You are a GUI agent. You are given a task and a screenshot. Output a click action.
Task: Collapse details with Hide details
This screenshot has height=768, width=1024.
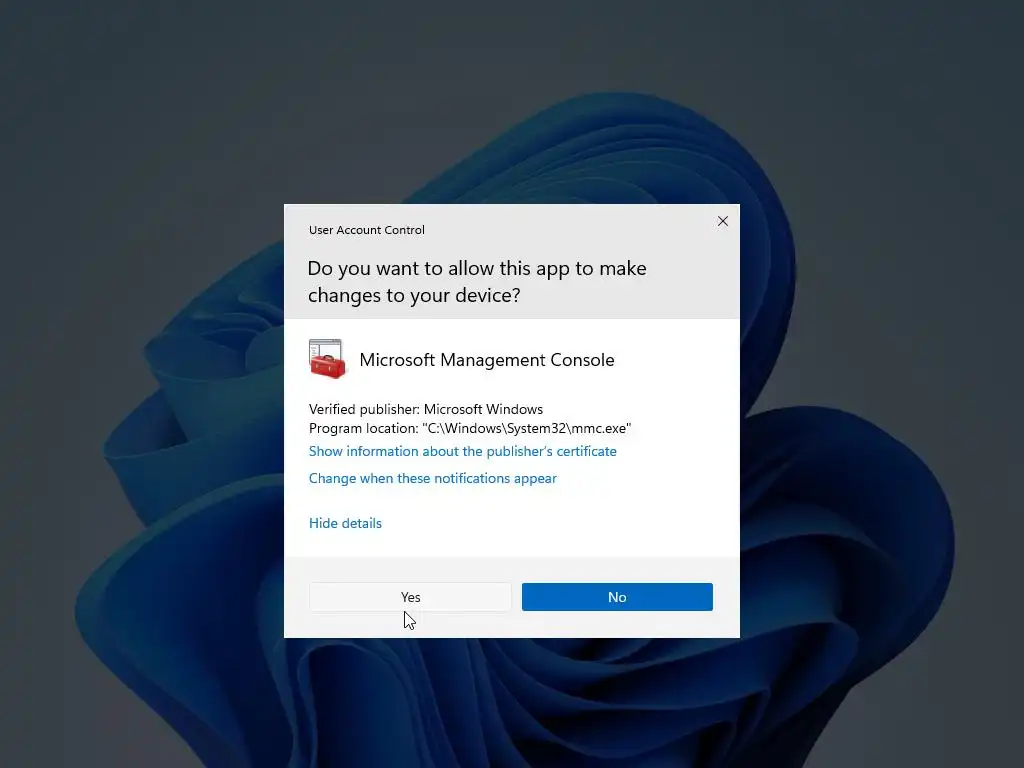pos(345,523)
